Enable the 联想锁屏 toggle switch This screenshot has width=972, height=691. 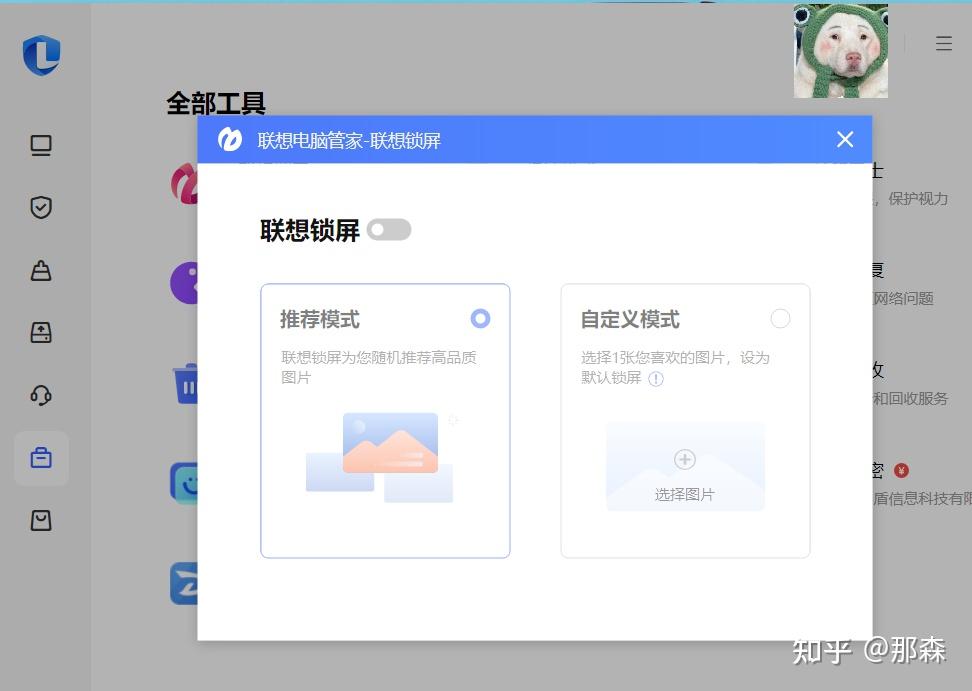[x=389, y=230]
